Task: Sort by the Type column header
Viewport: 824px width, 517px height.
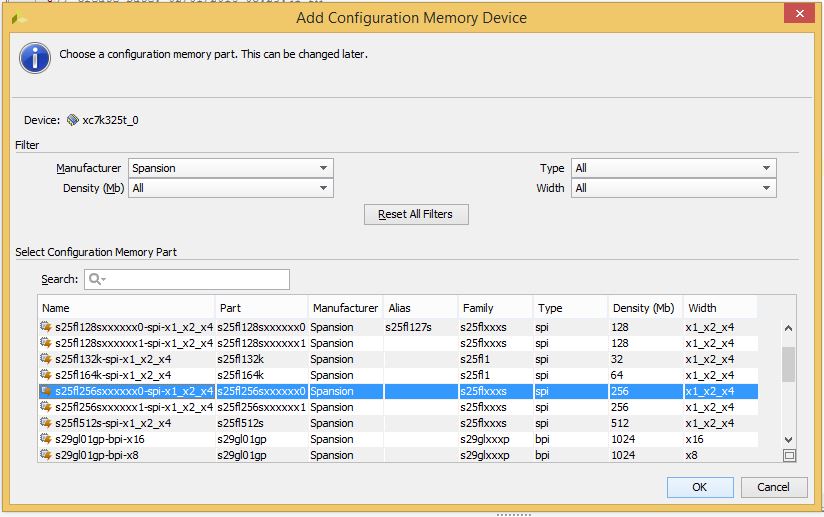Action: pyautogui.click(x=571, y=308)
